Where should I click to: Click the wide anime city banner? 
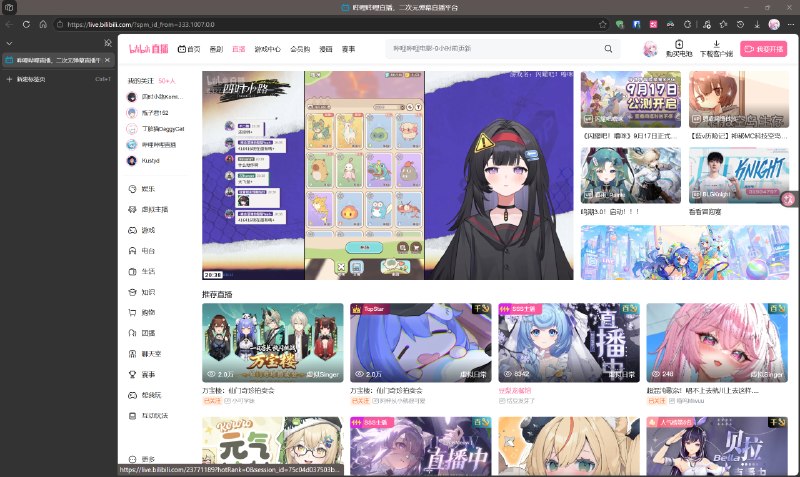[x=685, y=253]
